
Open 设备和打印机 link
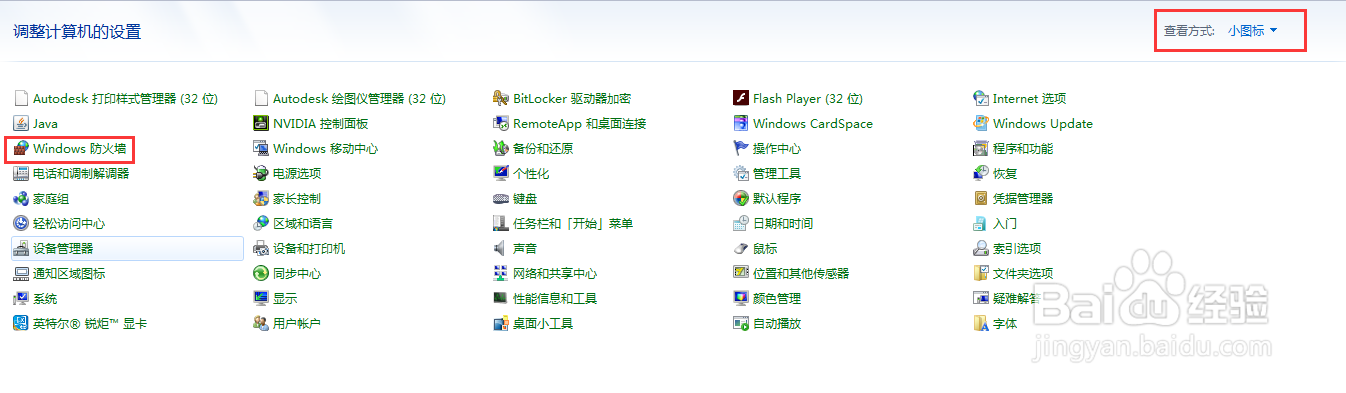tap(309, 249)
